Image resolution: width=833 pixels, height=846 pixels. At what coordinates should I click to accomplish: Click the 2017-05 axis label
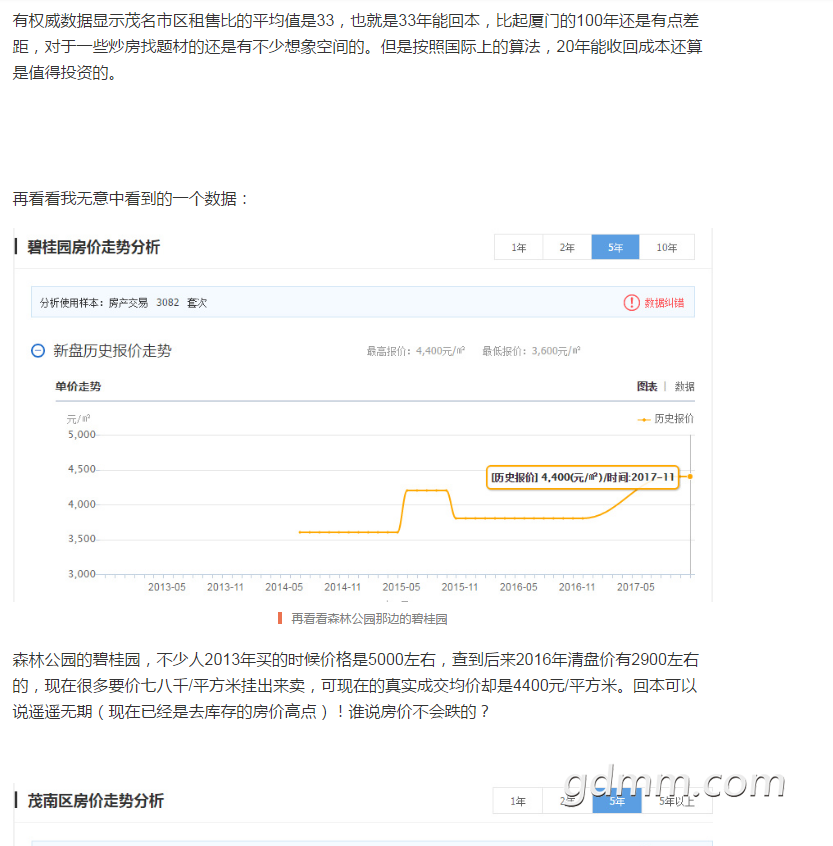click(x=636, y=587)
